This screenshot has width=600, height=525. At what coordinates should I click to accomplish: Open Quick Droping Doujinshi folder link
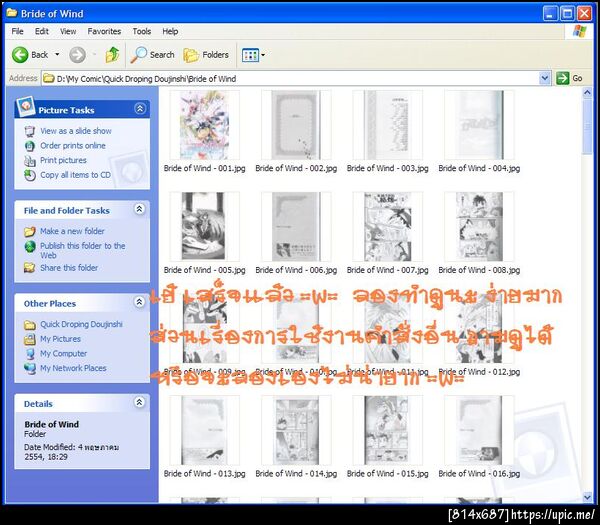coord(82,324)
